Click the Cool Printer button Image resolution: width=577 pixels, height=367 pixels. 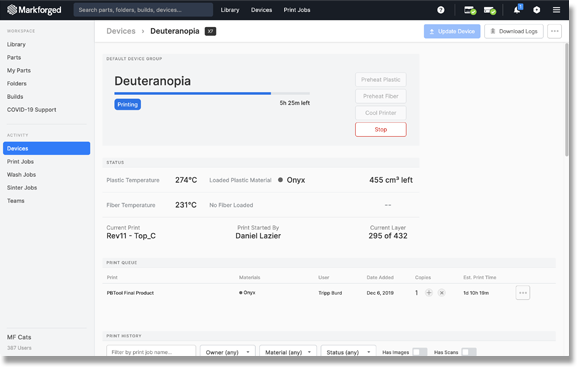(380, 113)
